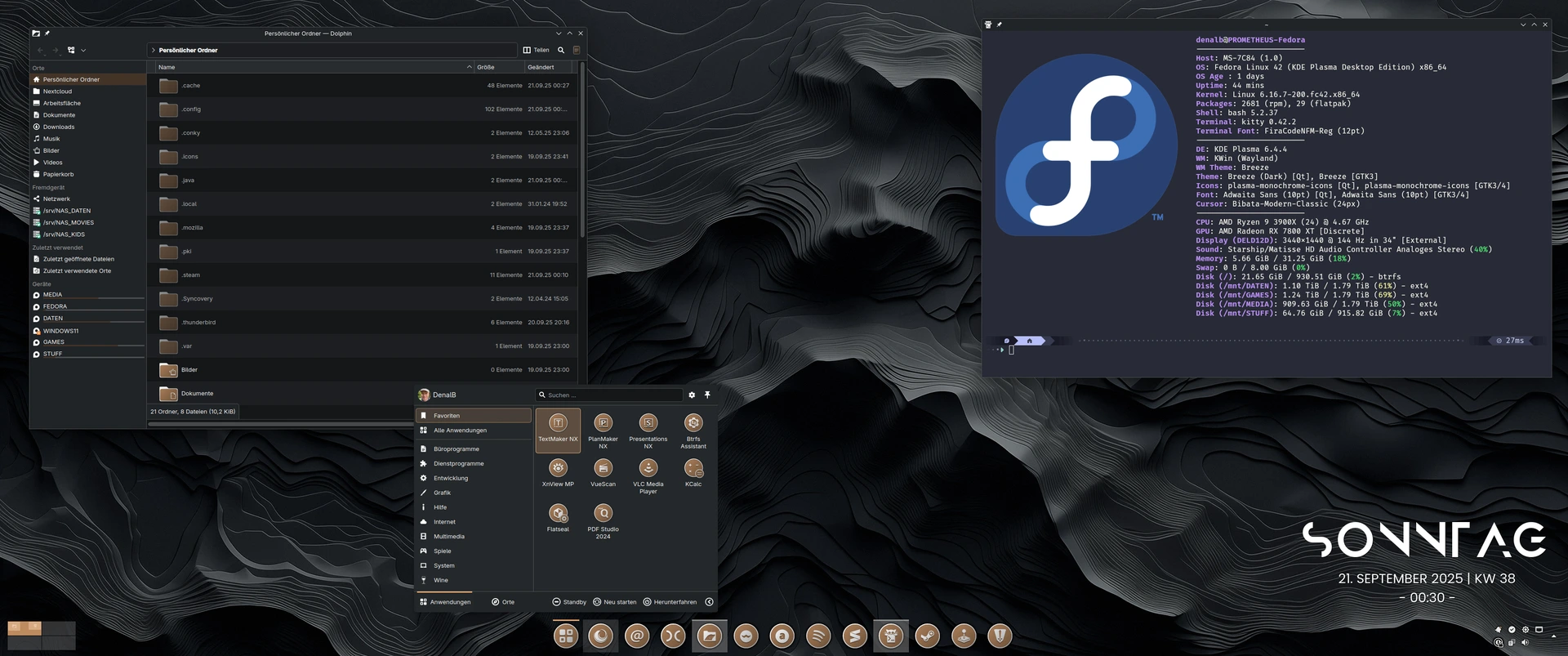Open the view mode dropdown arrow in Dolphin
1568x656 pixels.
83,51
